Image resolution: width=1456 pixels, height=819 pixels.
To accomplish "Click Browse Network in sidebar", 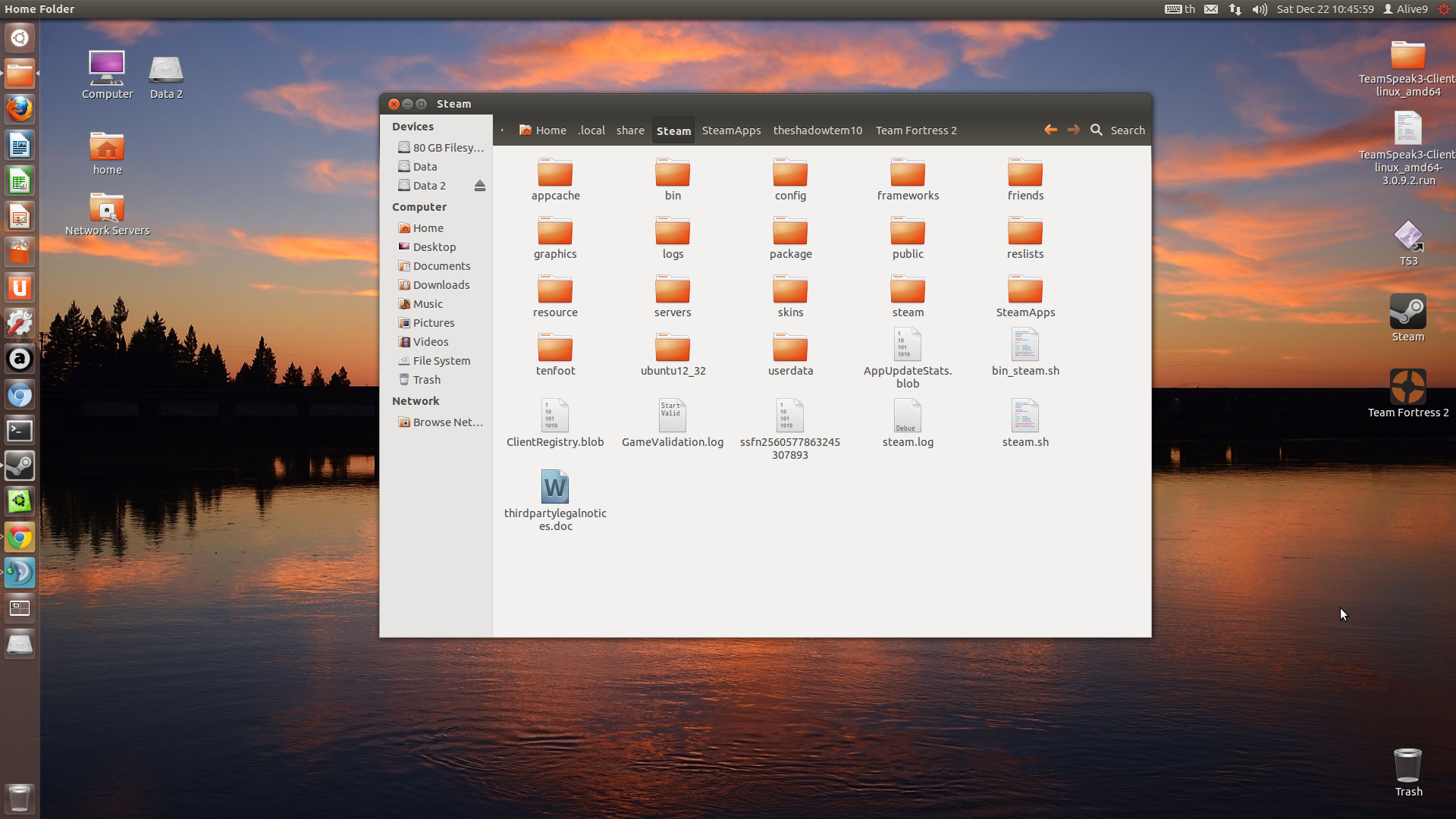I will pos(447,422).
